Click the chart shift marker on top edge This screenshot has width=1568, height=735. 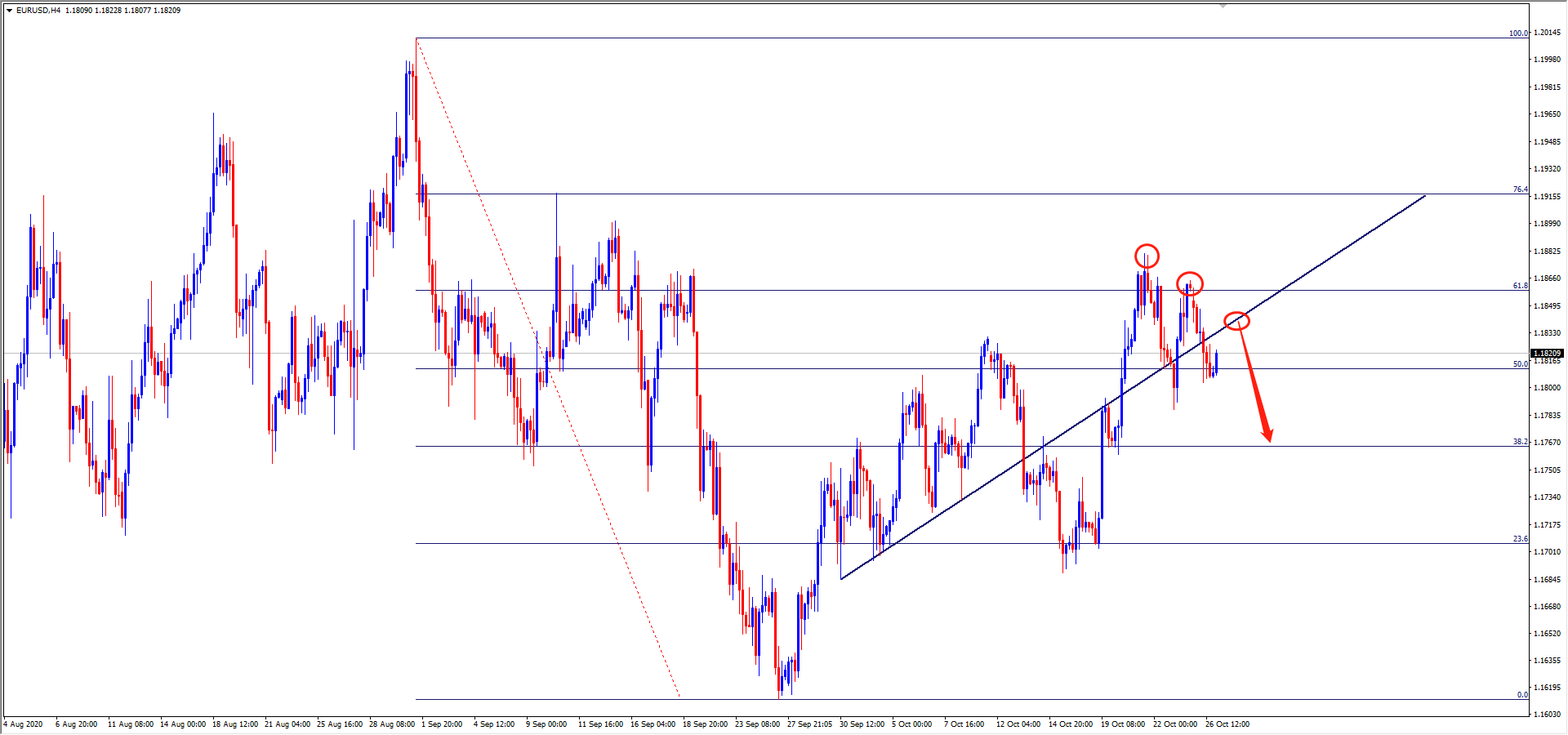pos(1223,6)
